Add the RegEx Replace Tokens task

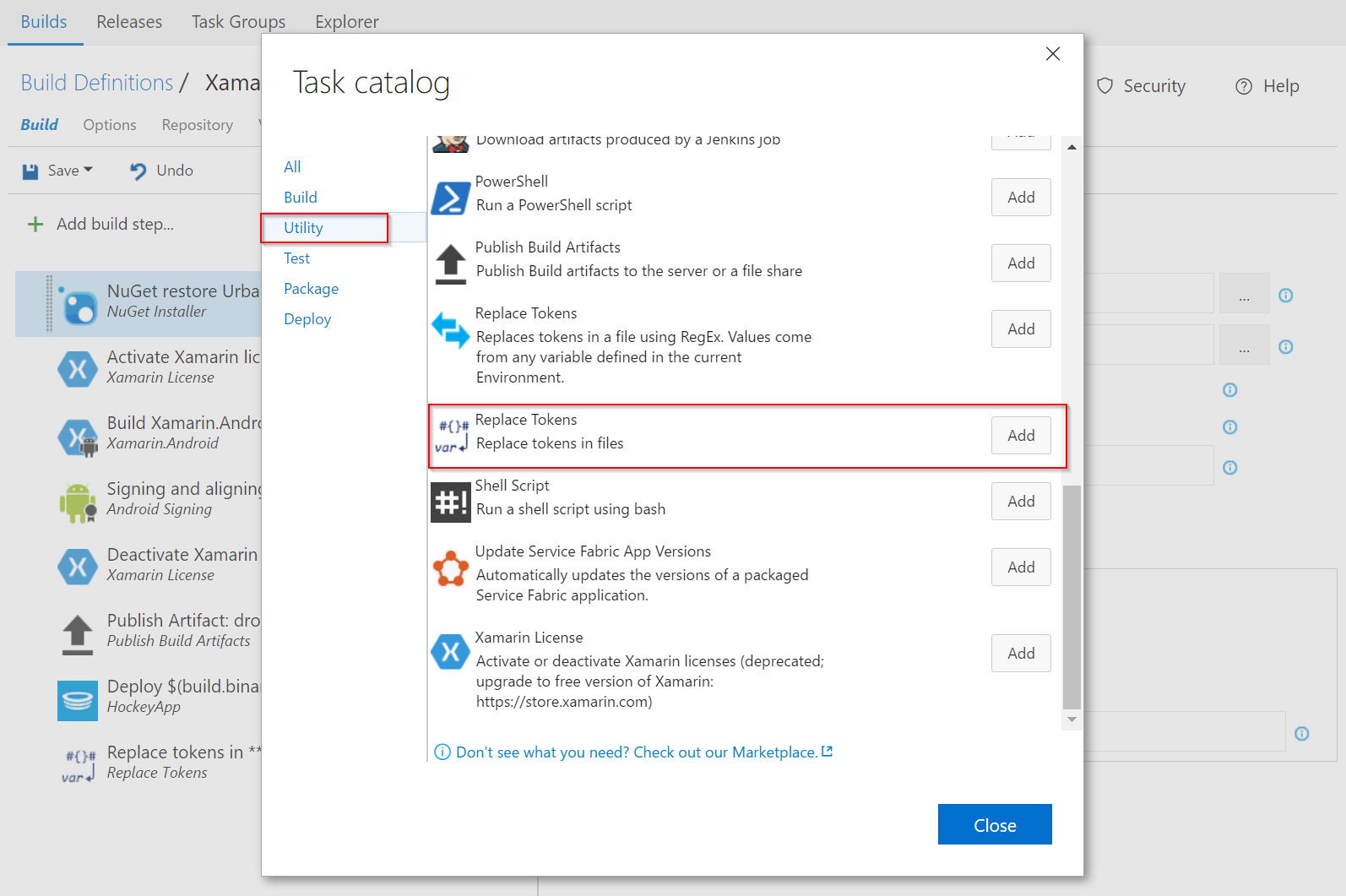(x=1021, y=329)
